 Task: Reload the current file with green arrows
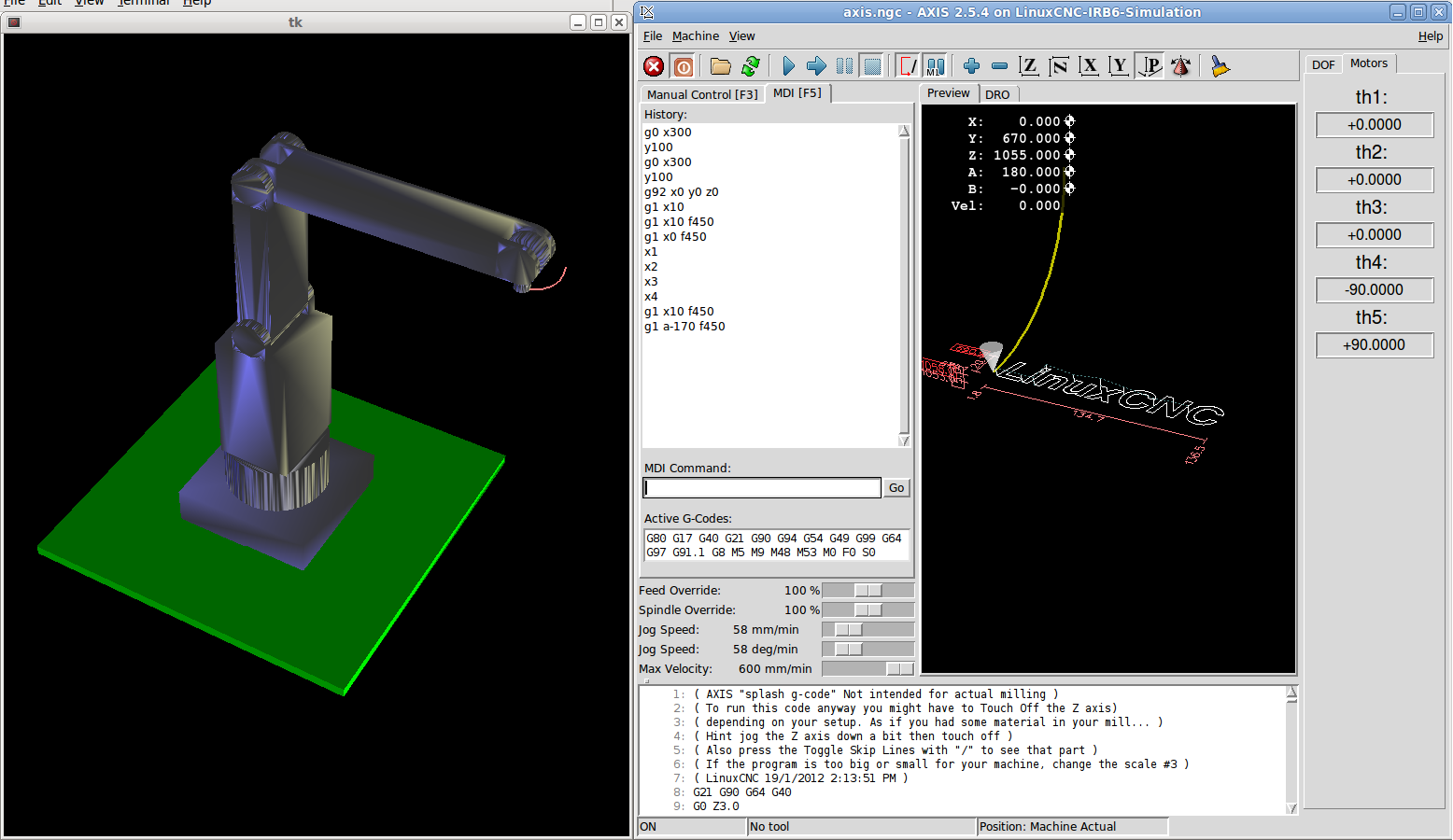[750, 66]
